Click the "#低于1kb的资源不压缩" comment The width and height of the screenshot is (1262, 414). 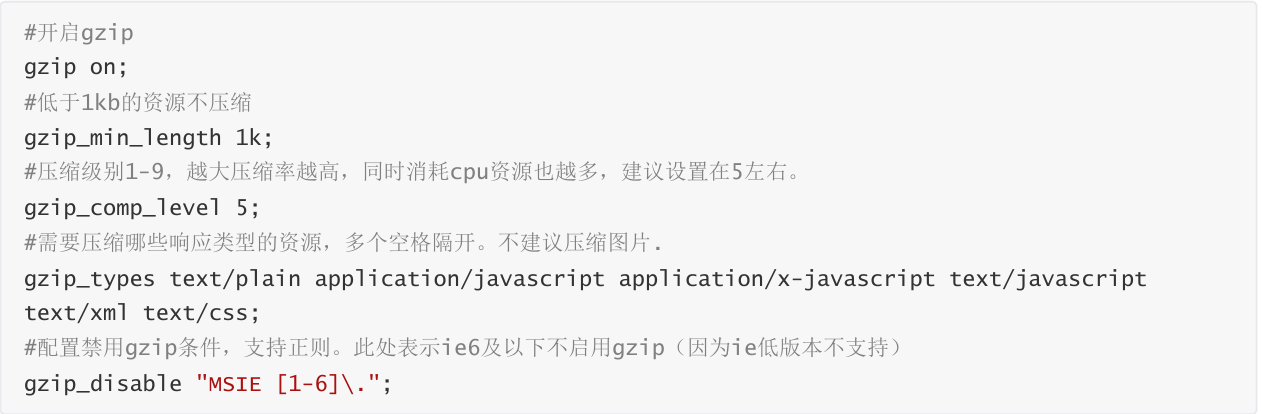(137, 102)
